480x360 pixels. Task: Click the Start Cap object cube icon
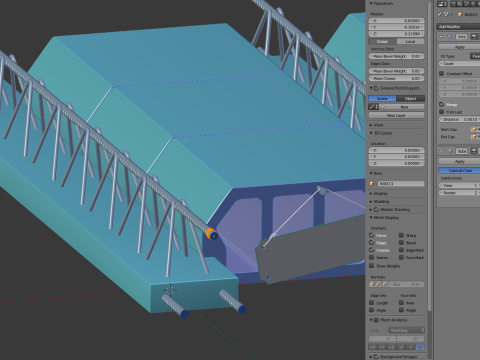474,129
